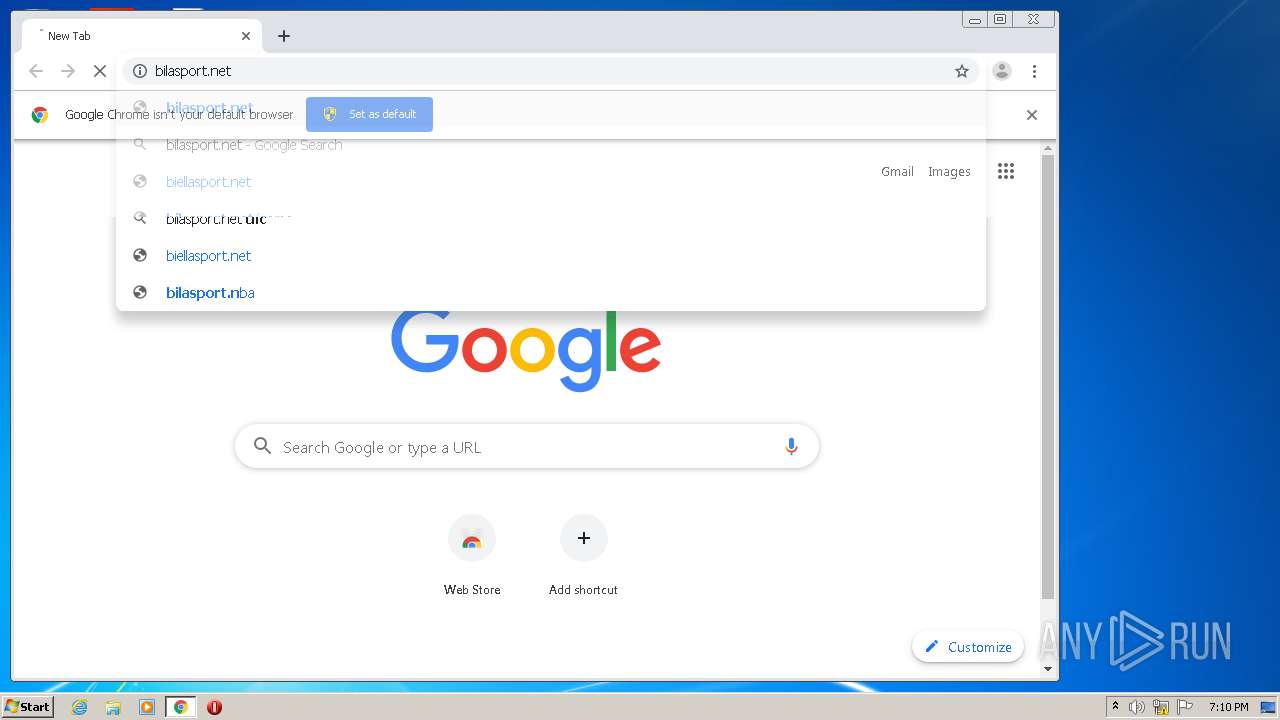
Task: Customize the new tab page
Action: pos(968,647)
